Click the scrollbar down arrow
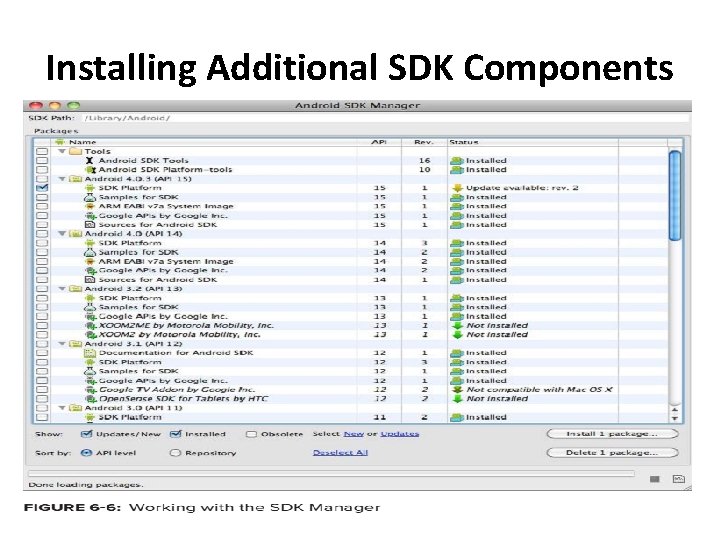This screenshot has width=720, height=540. tap(675, 418)
